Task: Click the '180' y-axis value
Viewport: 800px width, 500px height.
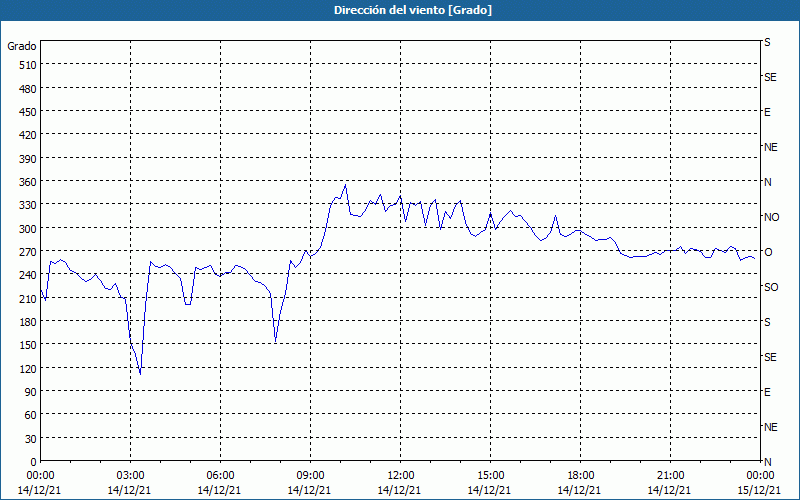Action: coord(28,322)
